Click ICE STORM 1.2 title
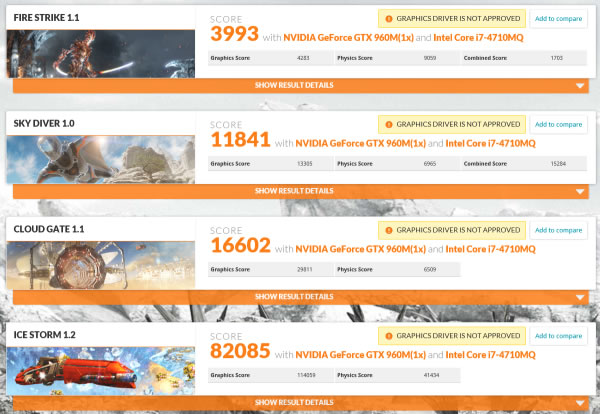This screenshot has height=414, width=600. pyautogui.click(x=44, y=334)
